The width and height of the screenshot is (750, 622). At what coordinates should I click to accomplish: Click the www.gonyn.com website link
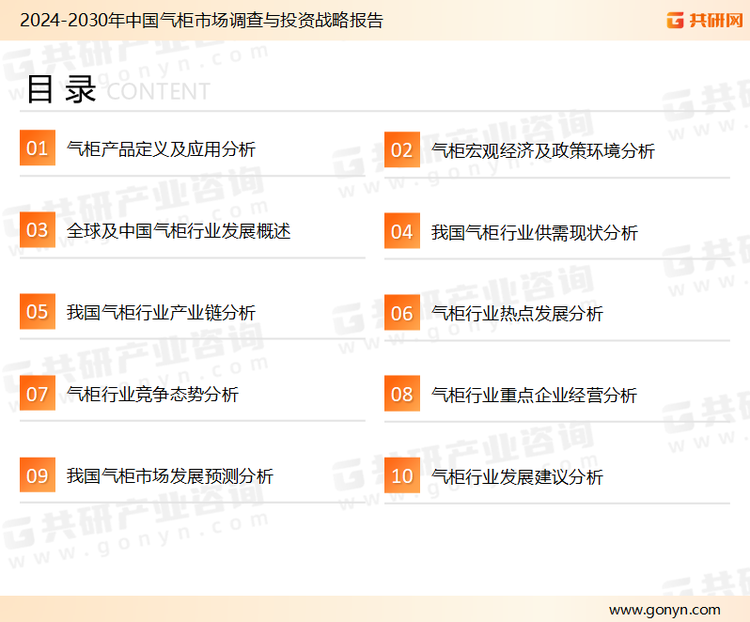coord(663,609)
